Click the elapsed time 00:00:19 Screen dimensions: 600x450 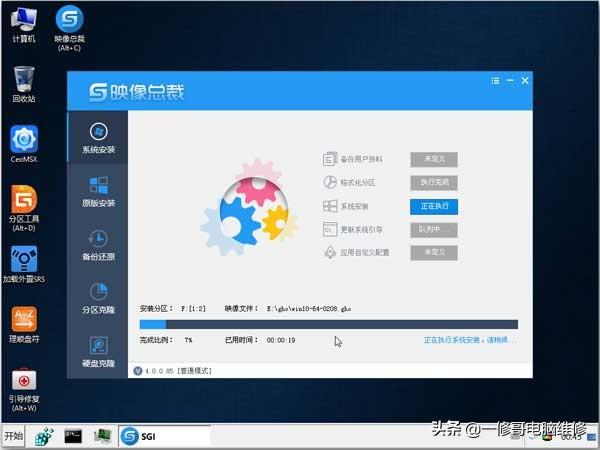[281, 340]
